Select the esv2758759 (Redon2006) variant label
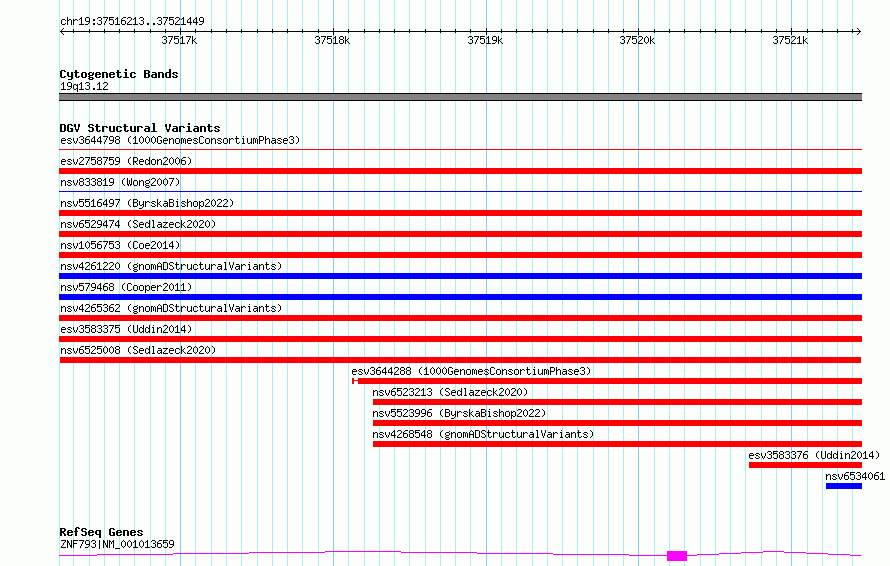The image size is (890, 566). [126, 161]
